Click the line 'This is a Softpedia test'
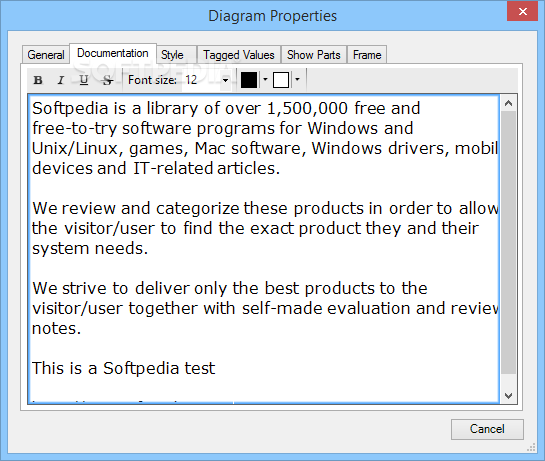This screenshot has height=461, width=545. 123,368
